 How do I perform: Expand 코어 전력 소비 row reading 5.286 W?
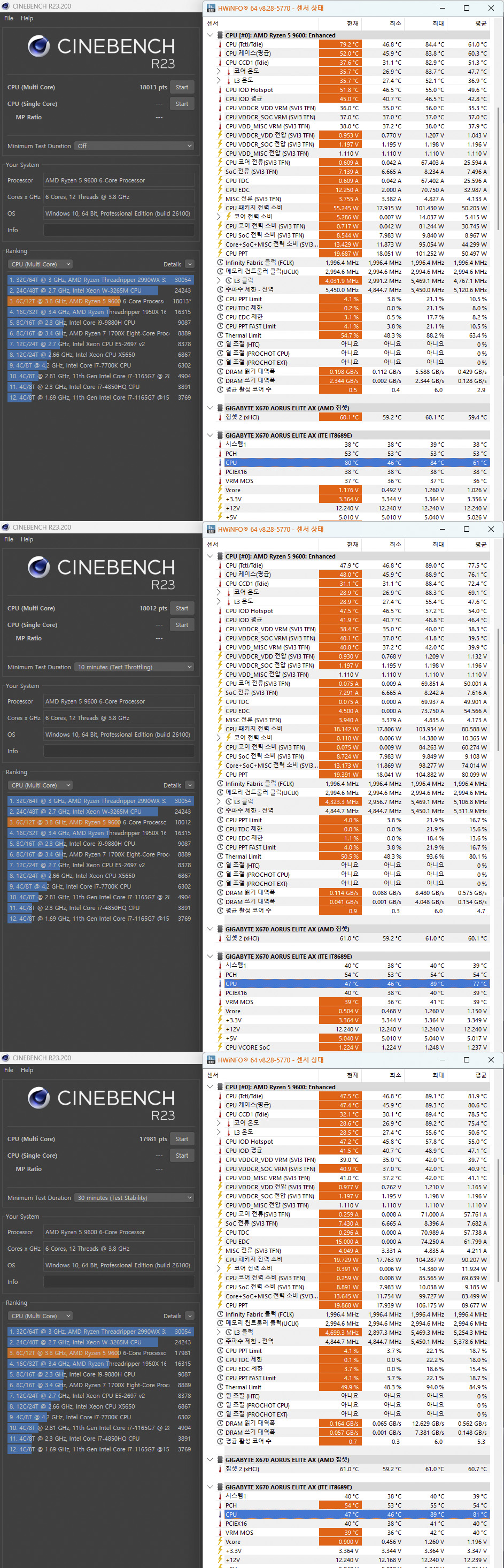(219, 217)
